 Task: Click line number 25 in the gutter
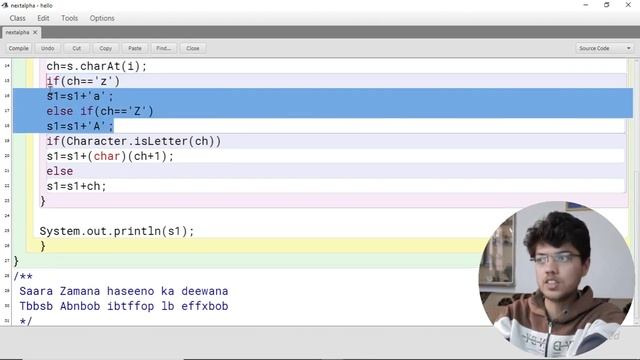point(7,231)
